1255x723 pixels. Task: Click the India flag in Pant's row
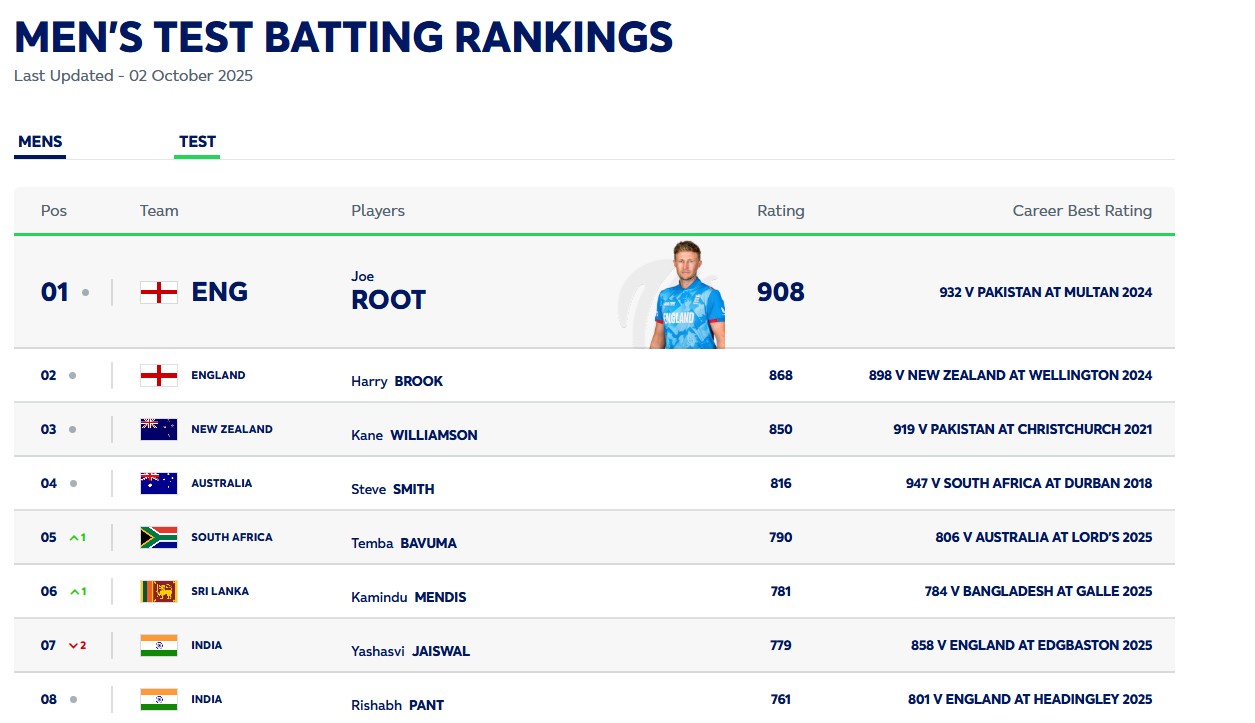tap(159, 699)
